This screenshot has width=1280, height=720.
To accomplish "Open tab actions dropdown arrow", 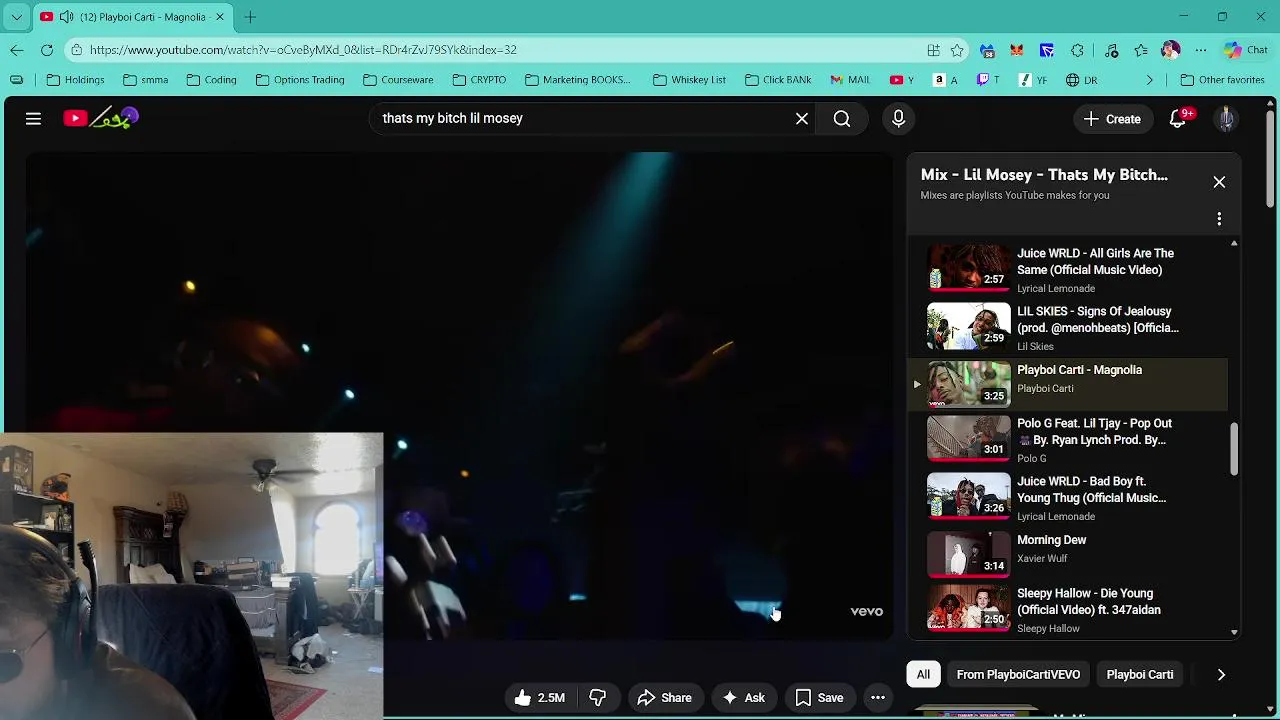I will tap(16, 17).
